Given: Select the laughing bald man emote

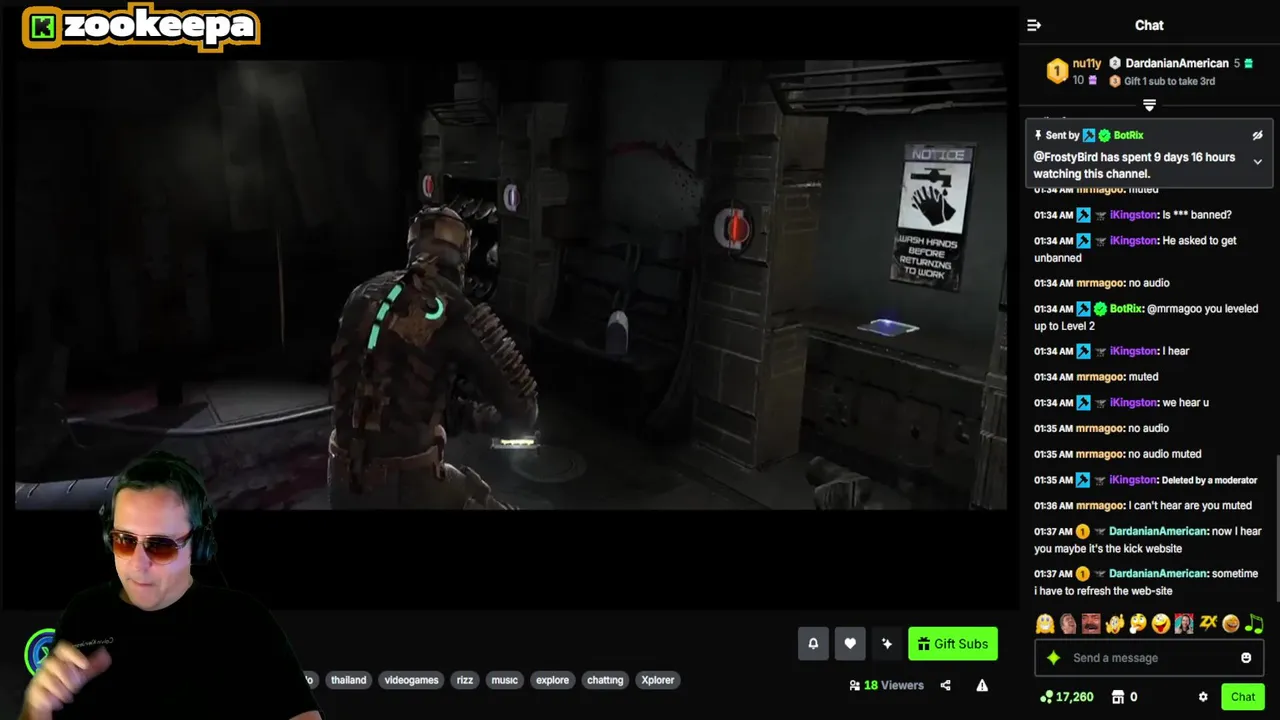Looking at the screenshot, I should [1068, 624].
